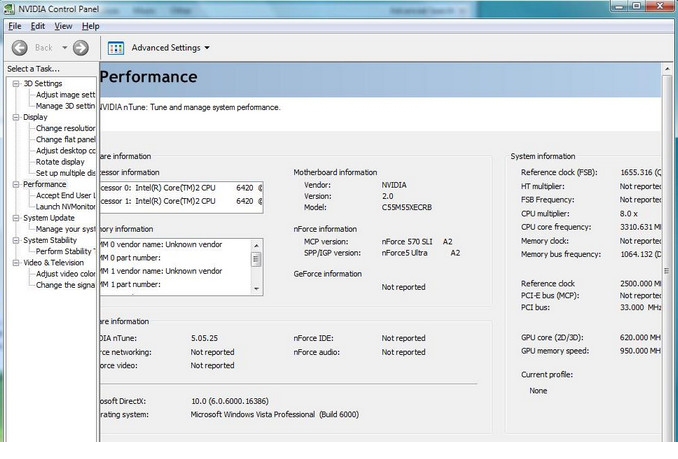The height and width of the screenshot is (459, 678).
Task: Open the Advanced Settings dropdown
Action: click(x=171, y=48)
